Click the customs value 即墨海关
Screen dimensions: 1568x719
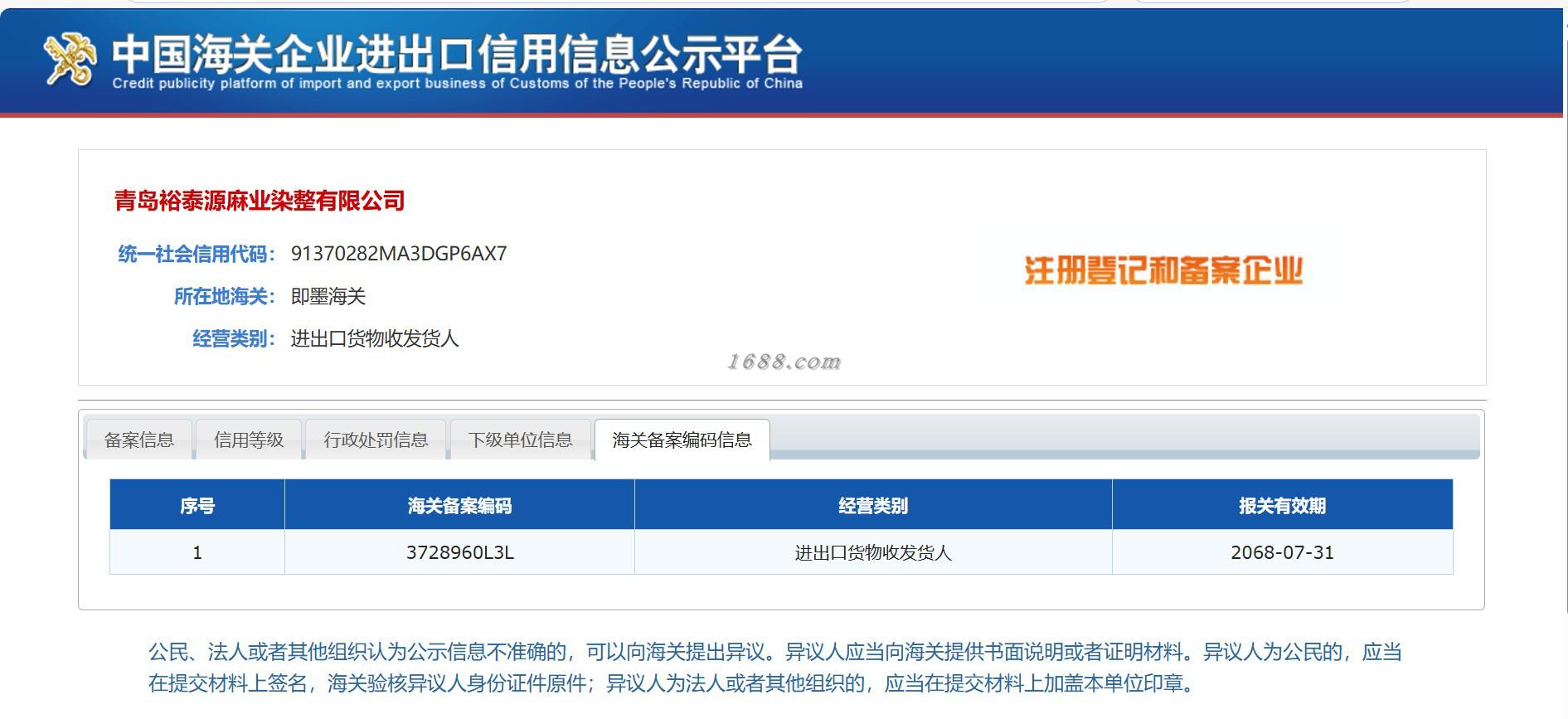[328, 296]
